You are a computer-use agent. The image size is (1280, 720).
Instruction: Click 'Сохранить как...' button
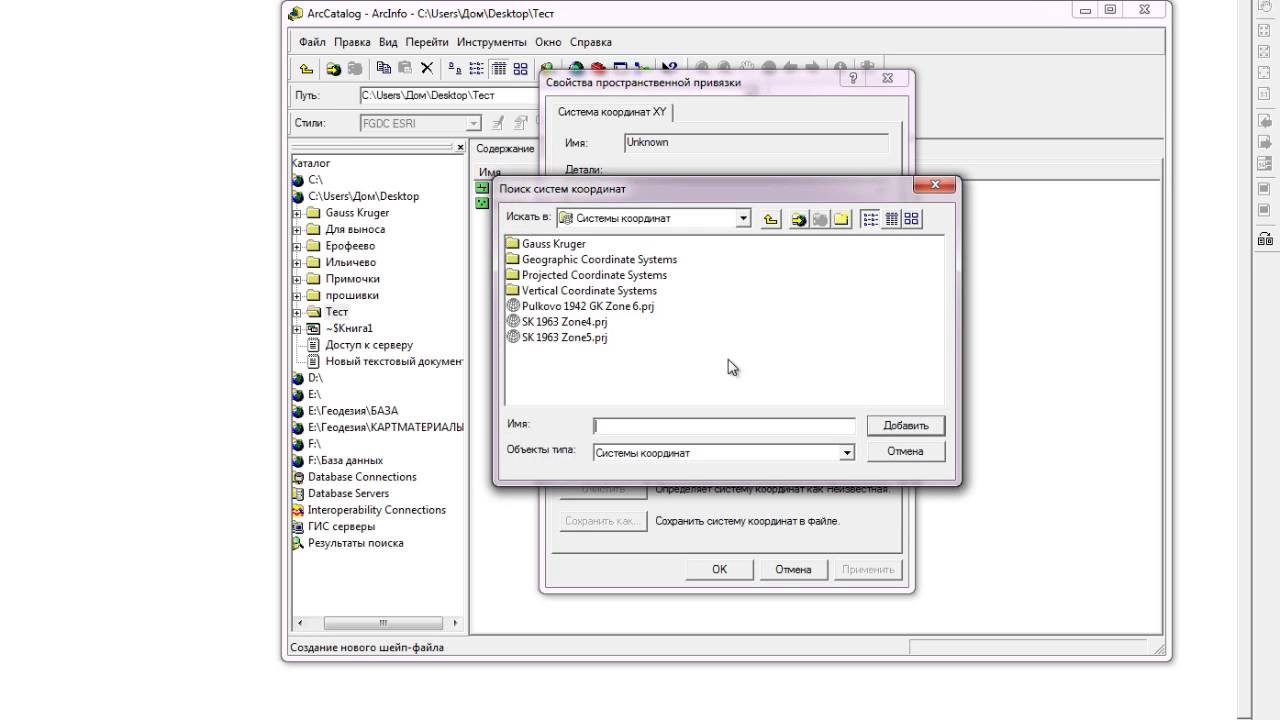tap(601, 521)
